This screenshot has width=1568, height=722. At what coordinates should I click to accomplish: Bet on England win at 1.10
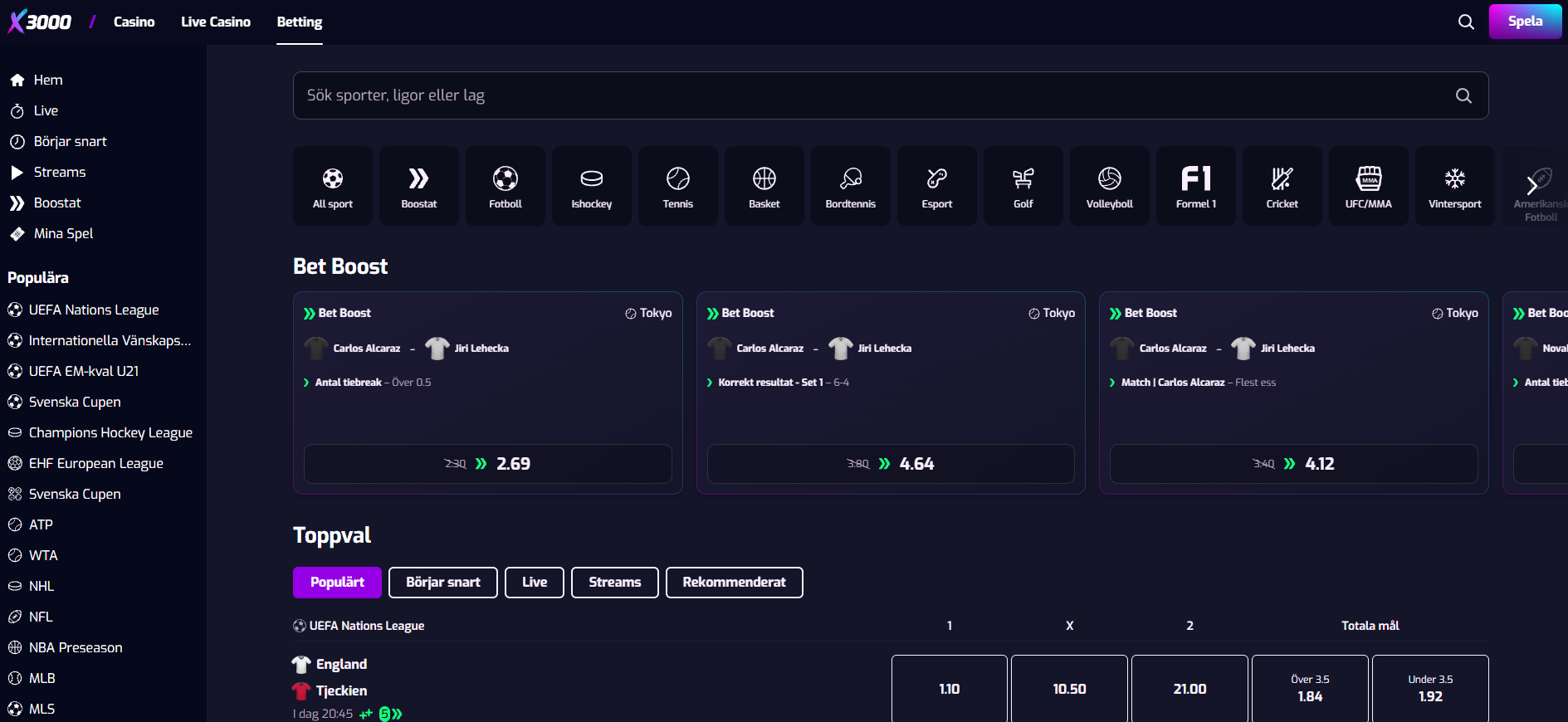(950, 689)
